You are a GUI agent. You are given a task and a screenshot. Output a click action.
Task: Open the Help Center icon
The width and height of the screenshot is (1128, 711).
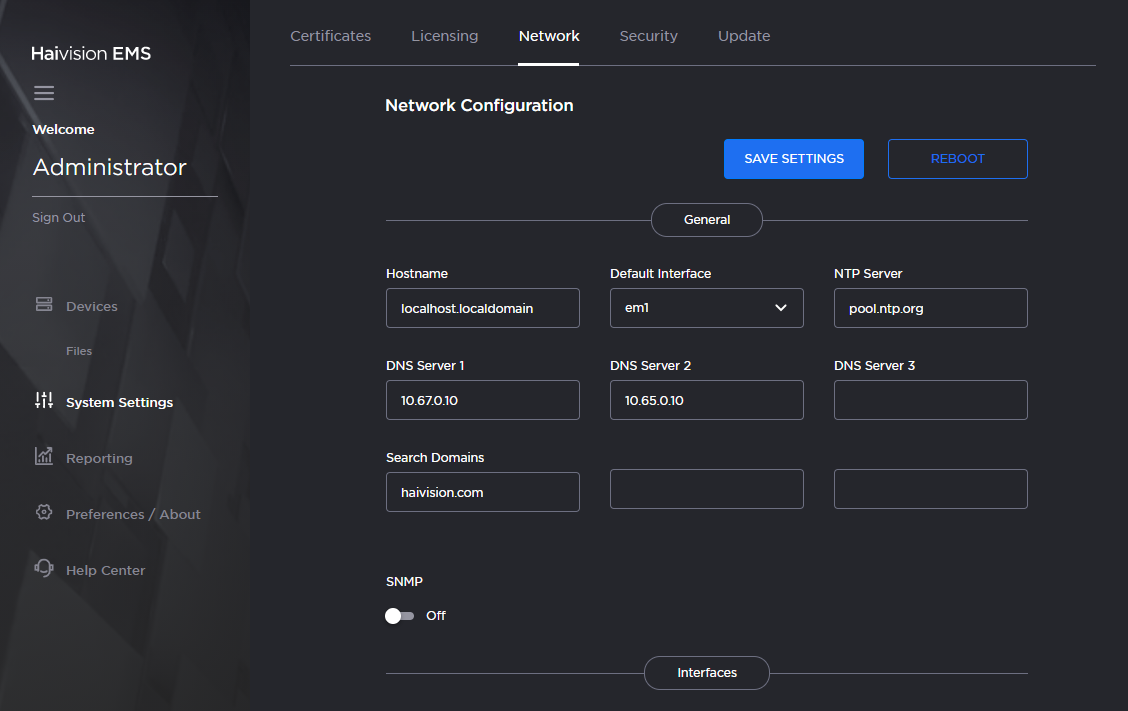coord(44,569)
